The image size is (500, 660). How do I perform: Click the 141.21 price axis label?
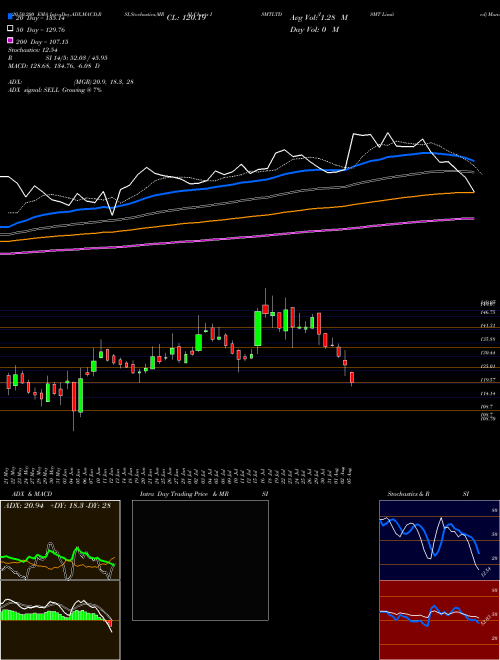[x=488, y=325]
